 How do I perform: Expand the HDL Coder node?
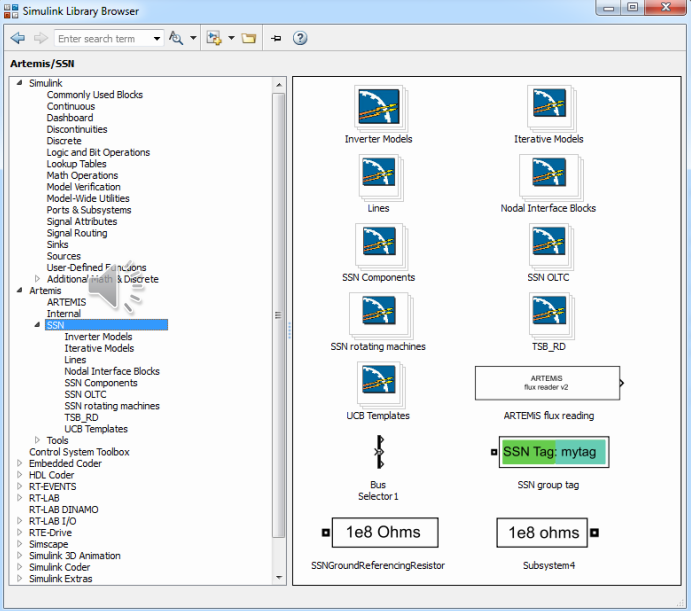tap(19, 474)
